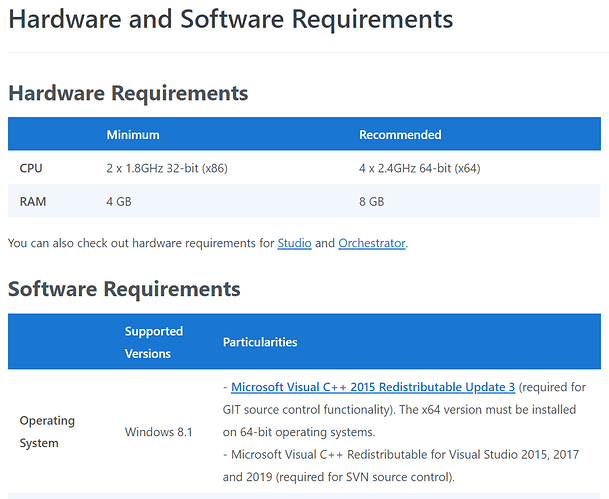
Task: Select the Minimum column header
Action: pyautogui.click(x=133, y=135)
